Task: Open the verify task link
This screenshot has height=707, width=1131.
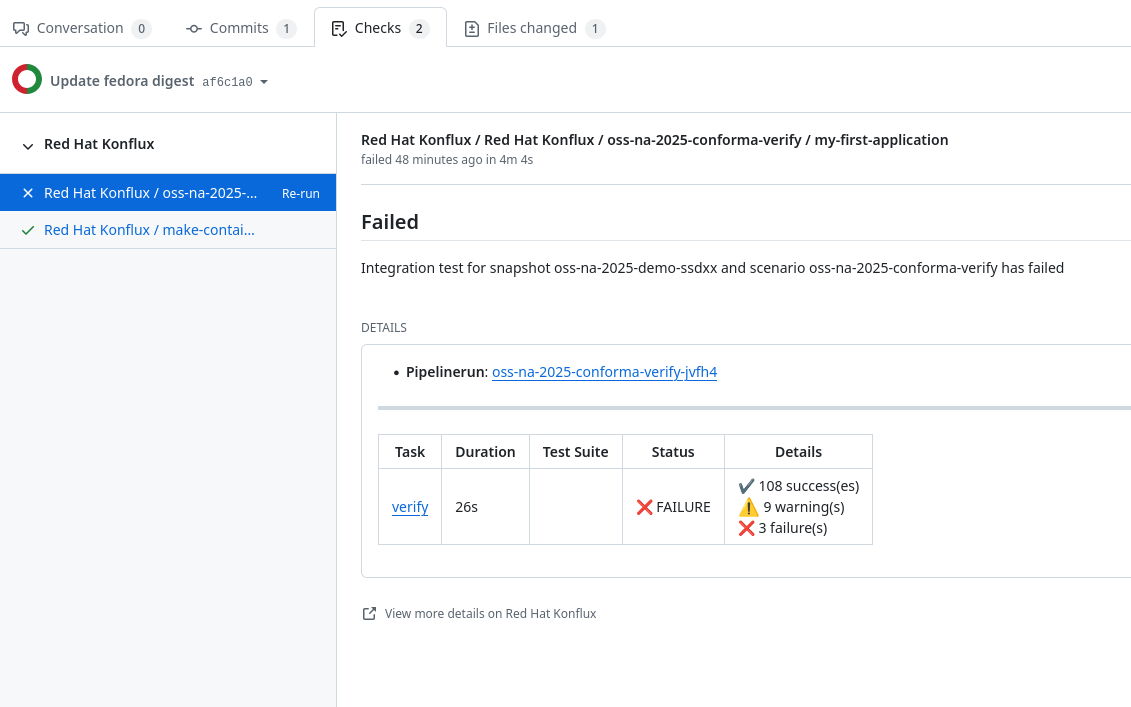Action: (410, 507)
